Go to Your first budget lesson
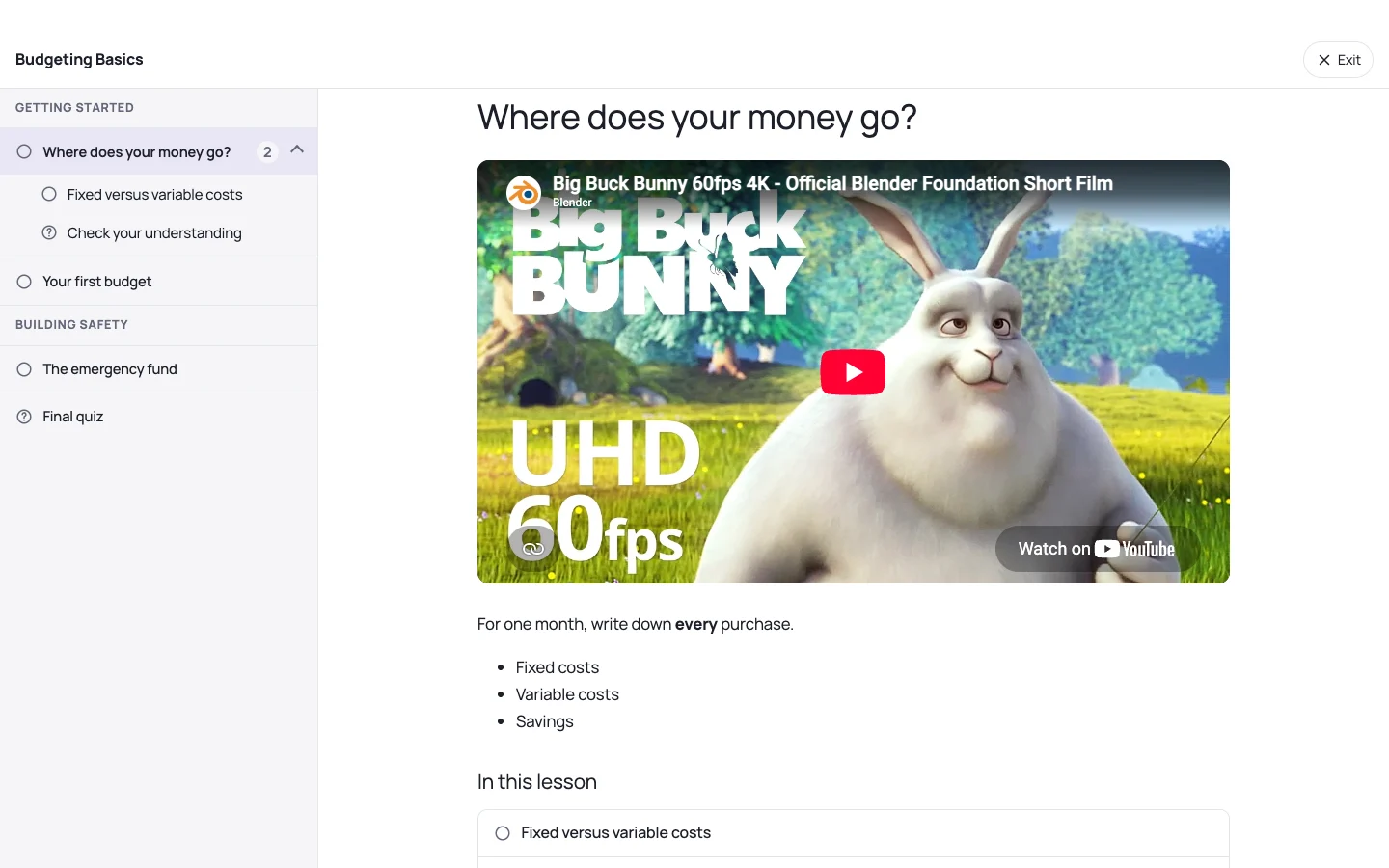 (x=158, y=282)
